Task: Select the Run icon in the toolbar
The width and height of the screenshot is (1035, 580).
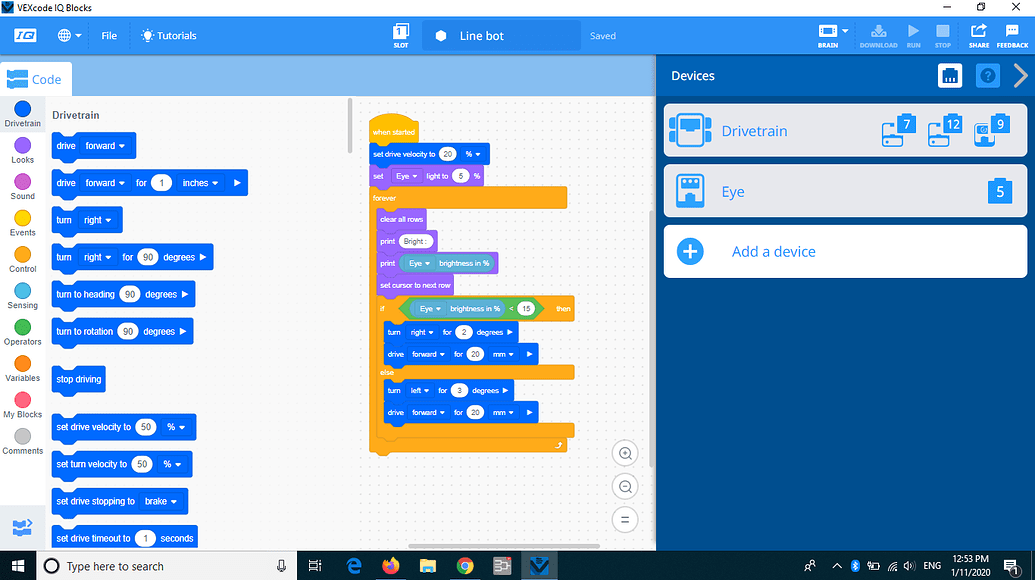Action: (913, 33)
